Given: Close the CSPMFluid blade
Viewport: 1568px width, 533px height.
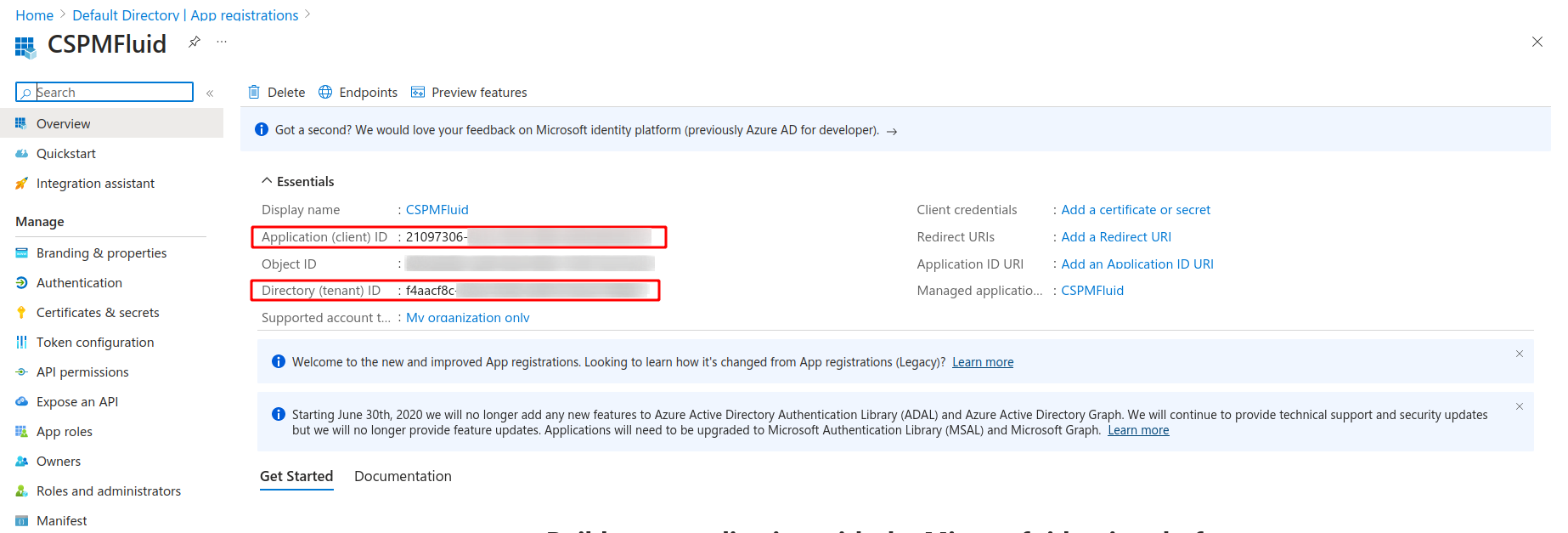Looking at the screenshot, I should (1537, 42).
